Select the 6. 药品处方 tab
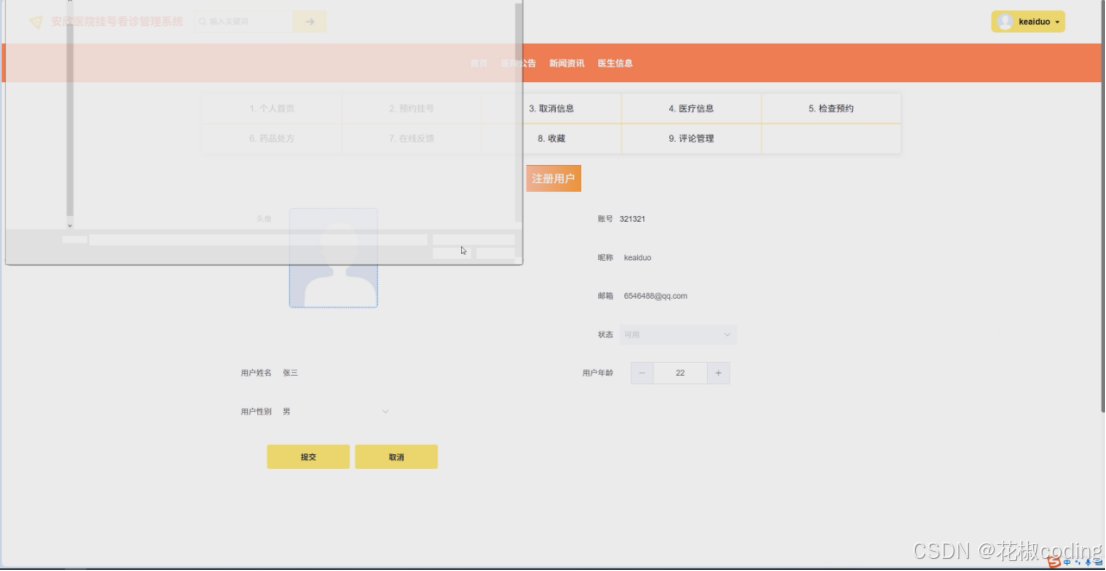 (272, 139)
